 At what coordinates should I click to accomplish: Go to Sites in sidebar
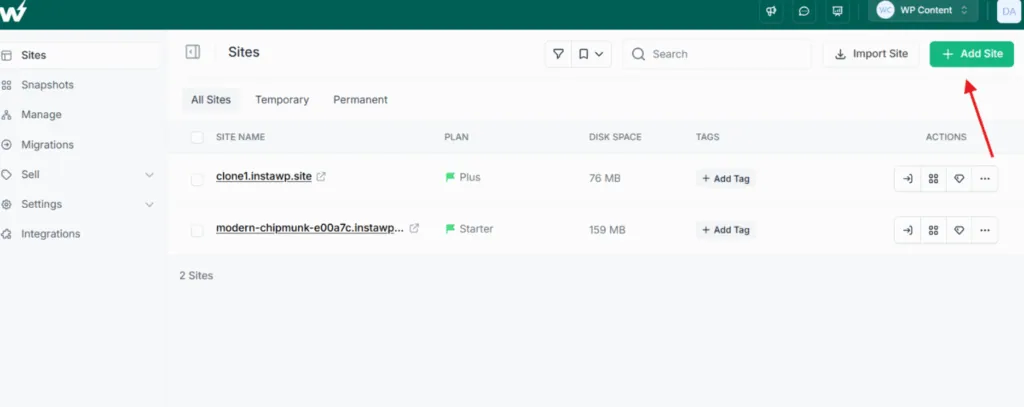coord(80,56)
